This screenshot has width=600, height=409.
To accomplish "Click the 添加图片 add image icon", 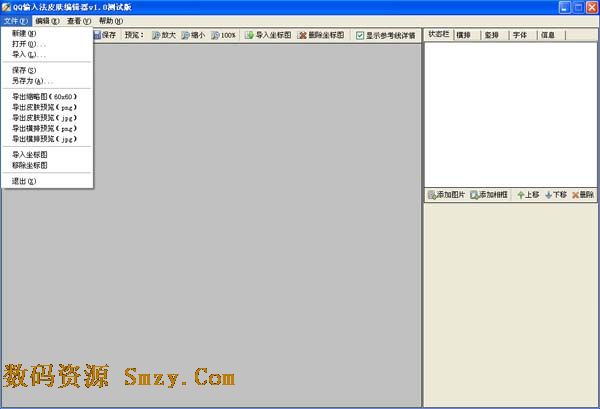I will (432, 194).
